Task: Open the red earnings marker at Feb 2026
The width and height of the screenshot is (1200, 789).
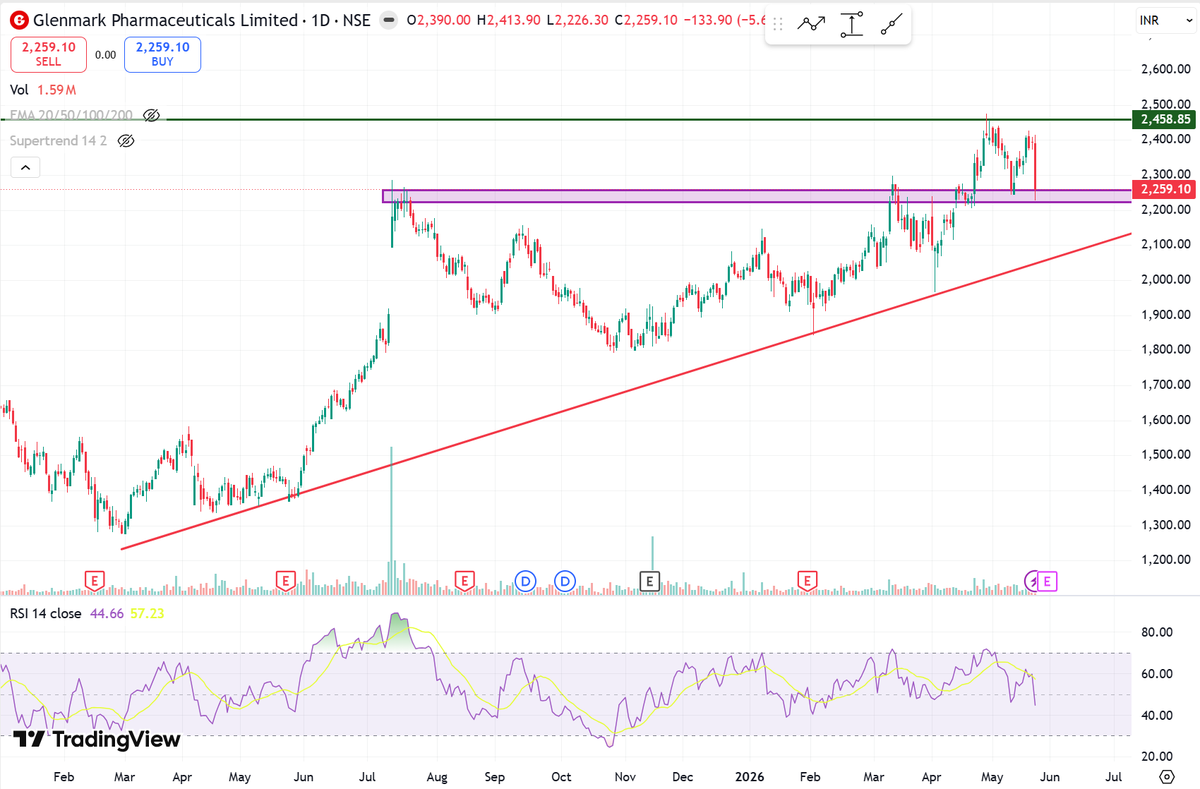Action: pos(807,580)
